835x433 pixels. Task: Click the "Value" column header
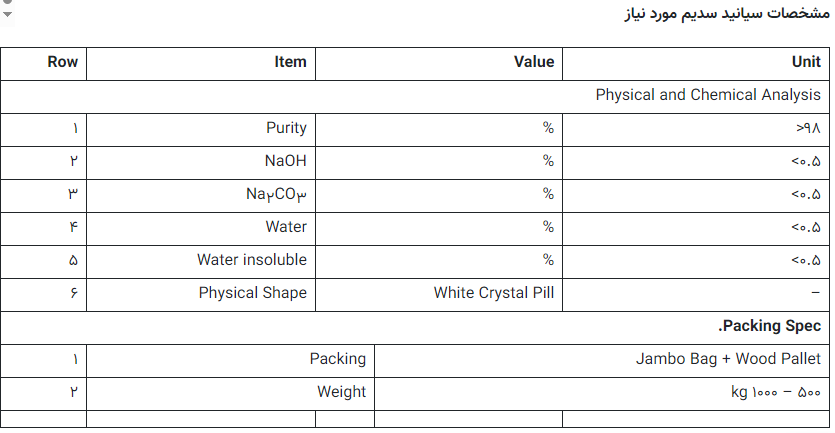533,62
